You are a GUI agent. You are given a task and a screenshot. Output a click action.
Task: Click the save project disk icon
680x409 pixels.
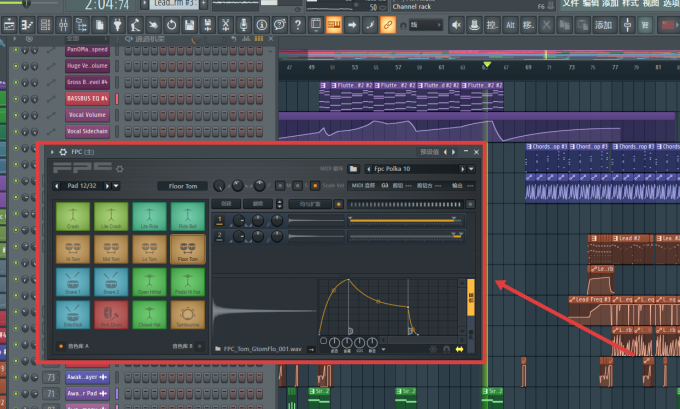190,25
